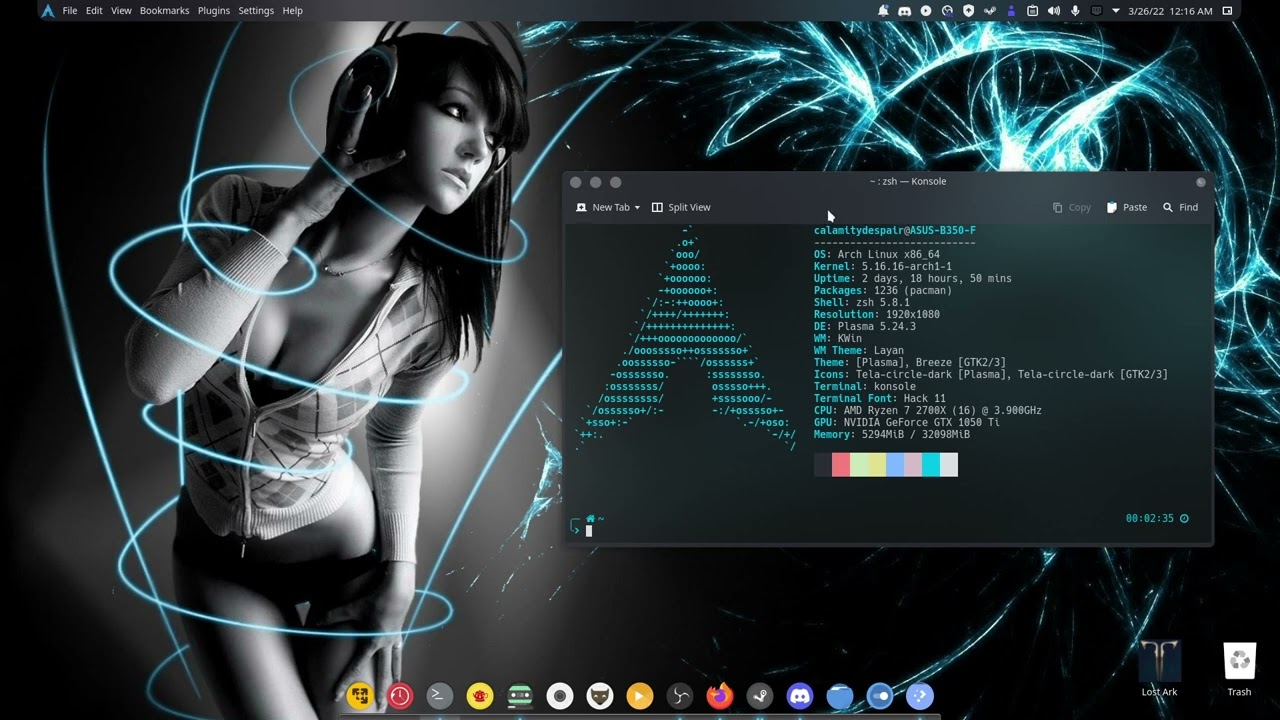Click the Find toolbar button
The height and width of the screenshot is (720, 1280).
point(1180,207)
